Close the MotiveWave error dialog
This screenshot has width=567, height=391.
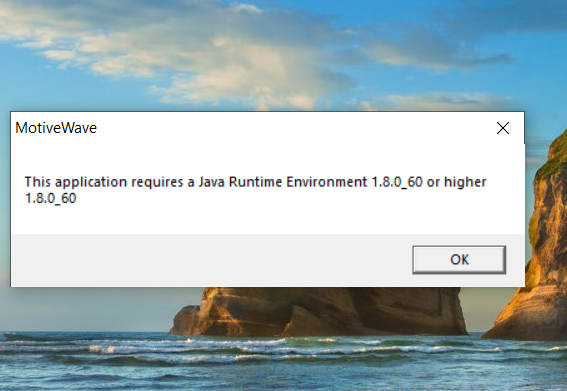[503, 128]
